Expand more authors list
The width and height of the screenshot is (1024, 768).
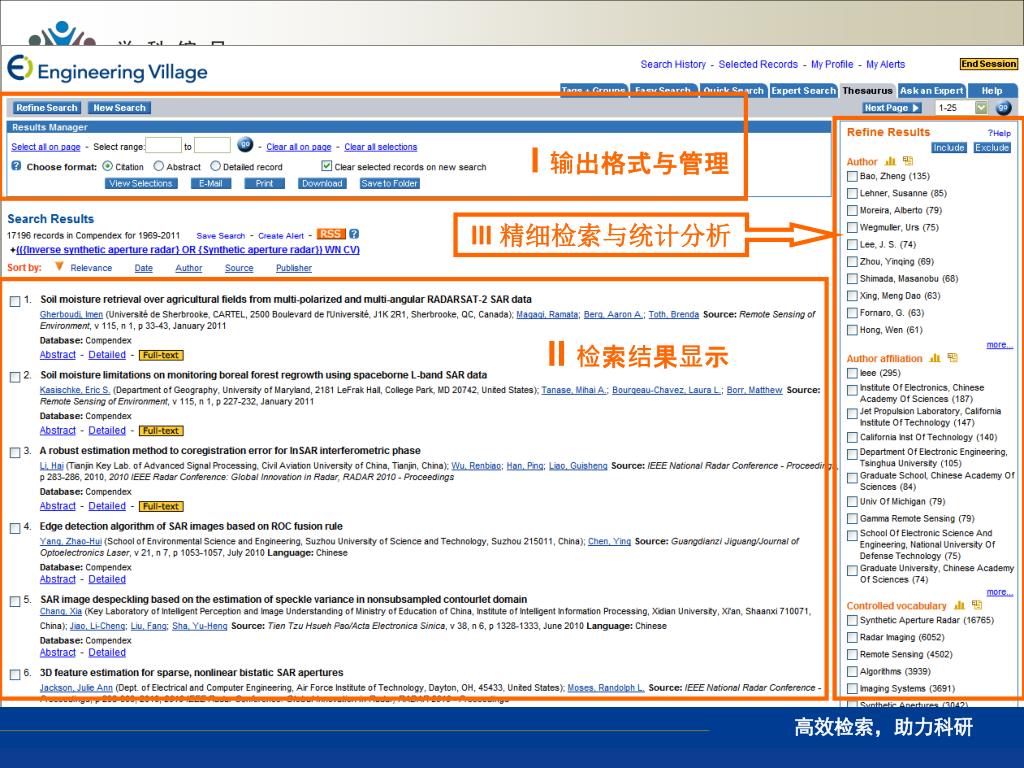point(999,344)
